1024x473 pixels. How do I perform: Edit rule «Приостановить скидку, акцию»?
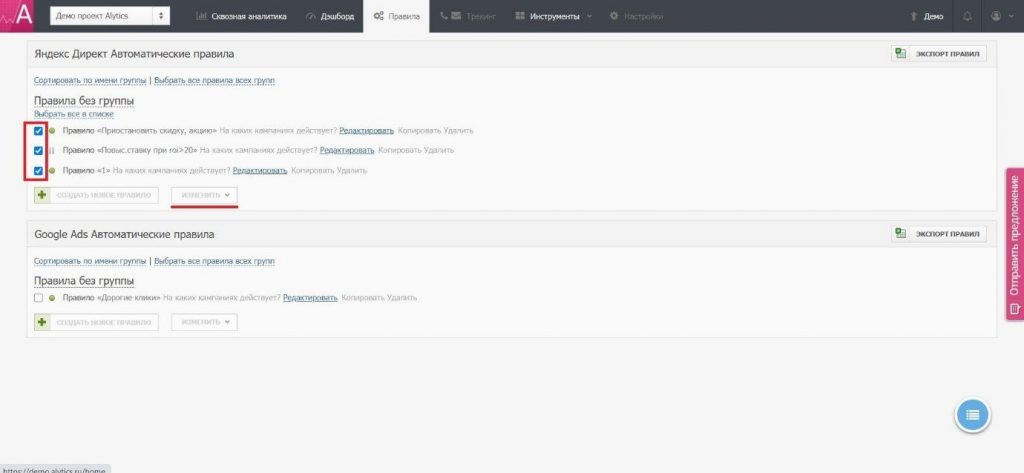click(x=366, y=131)
